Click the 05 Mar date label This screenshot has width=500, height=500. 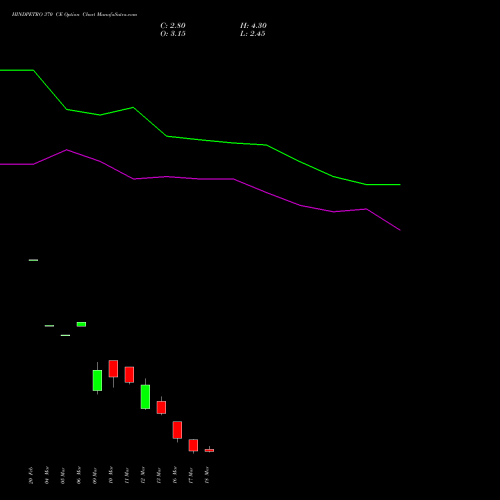pyautogui.click(x=63, y=475)
